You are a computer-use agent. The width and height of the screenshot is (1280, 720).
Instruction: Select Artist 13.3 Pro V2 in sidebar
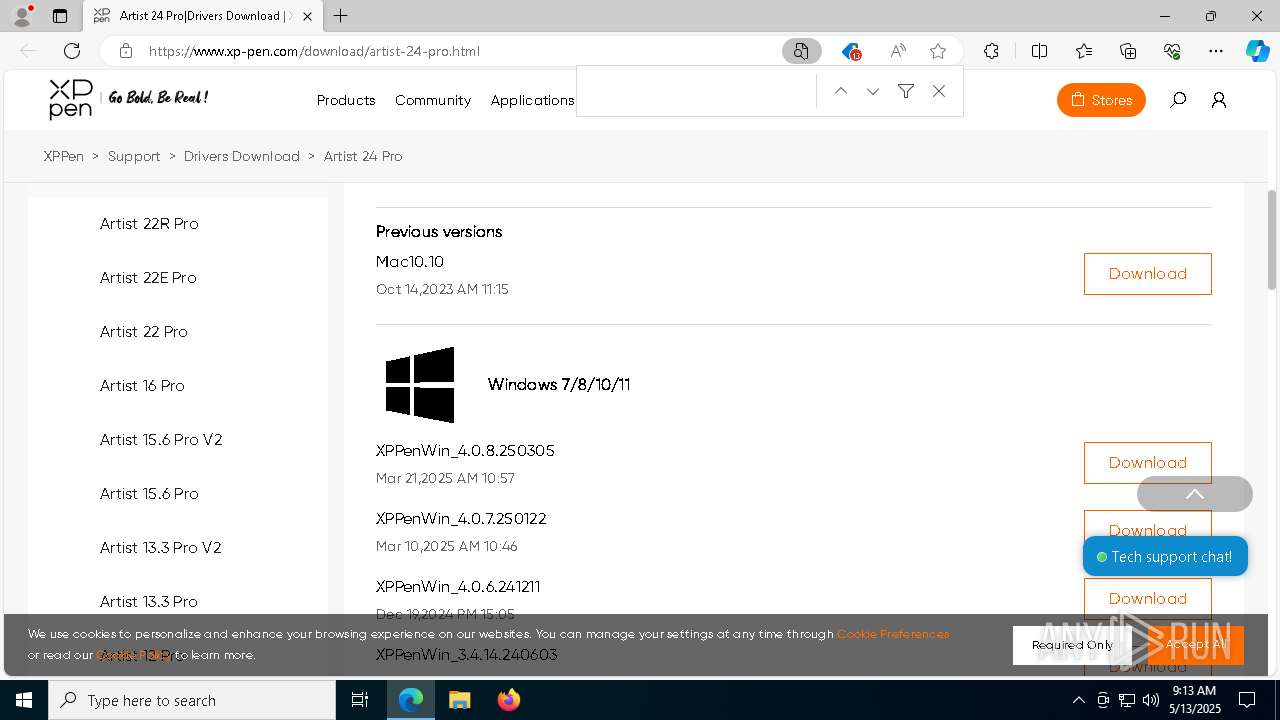[161, 548]
